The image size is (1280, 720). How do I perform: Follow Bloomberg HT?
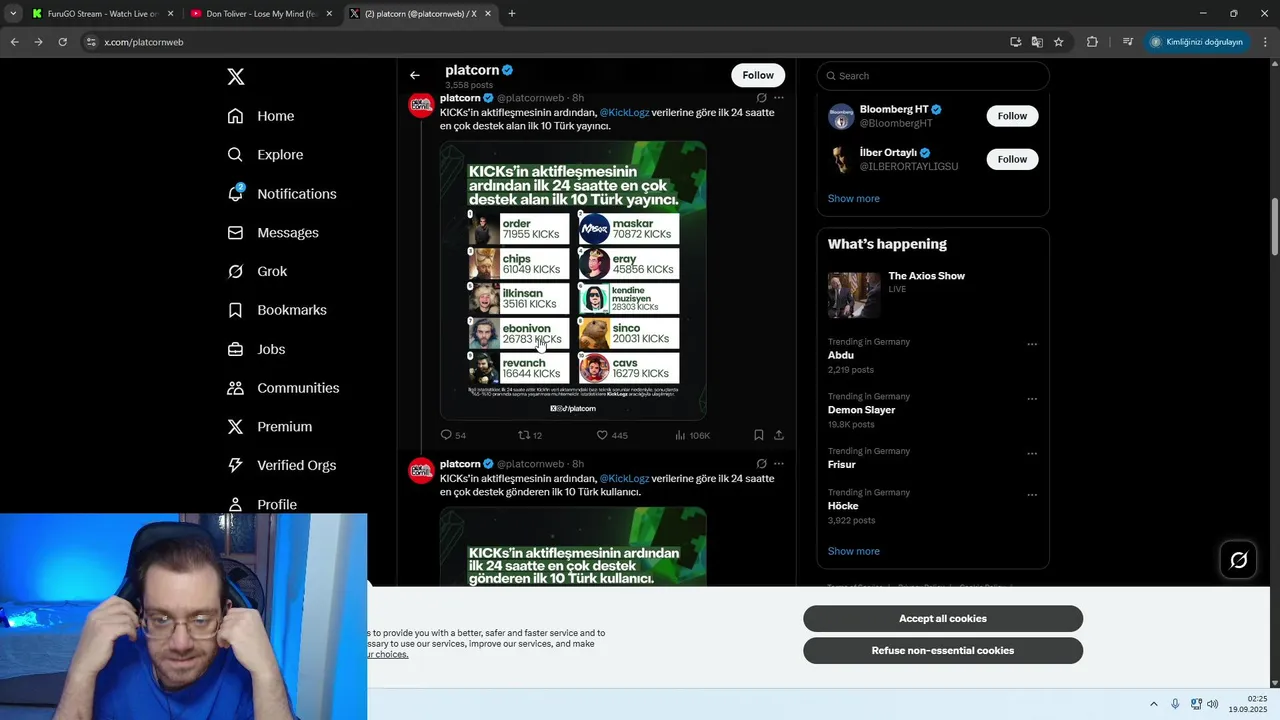pos(1012,116)
